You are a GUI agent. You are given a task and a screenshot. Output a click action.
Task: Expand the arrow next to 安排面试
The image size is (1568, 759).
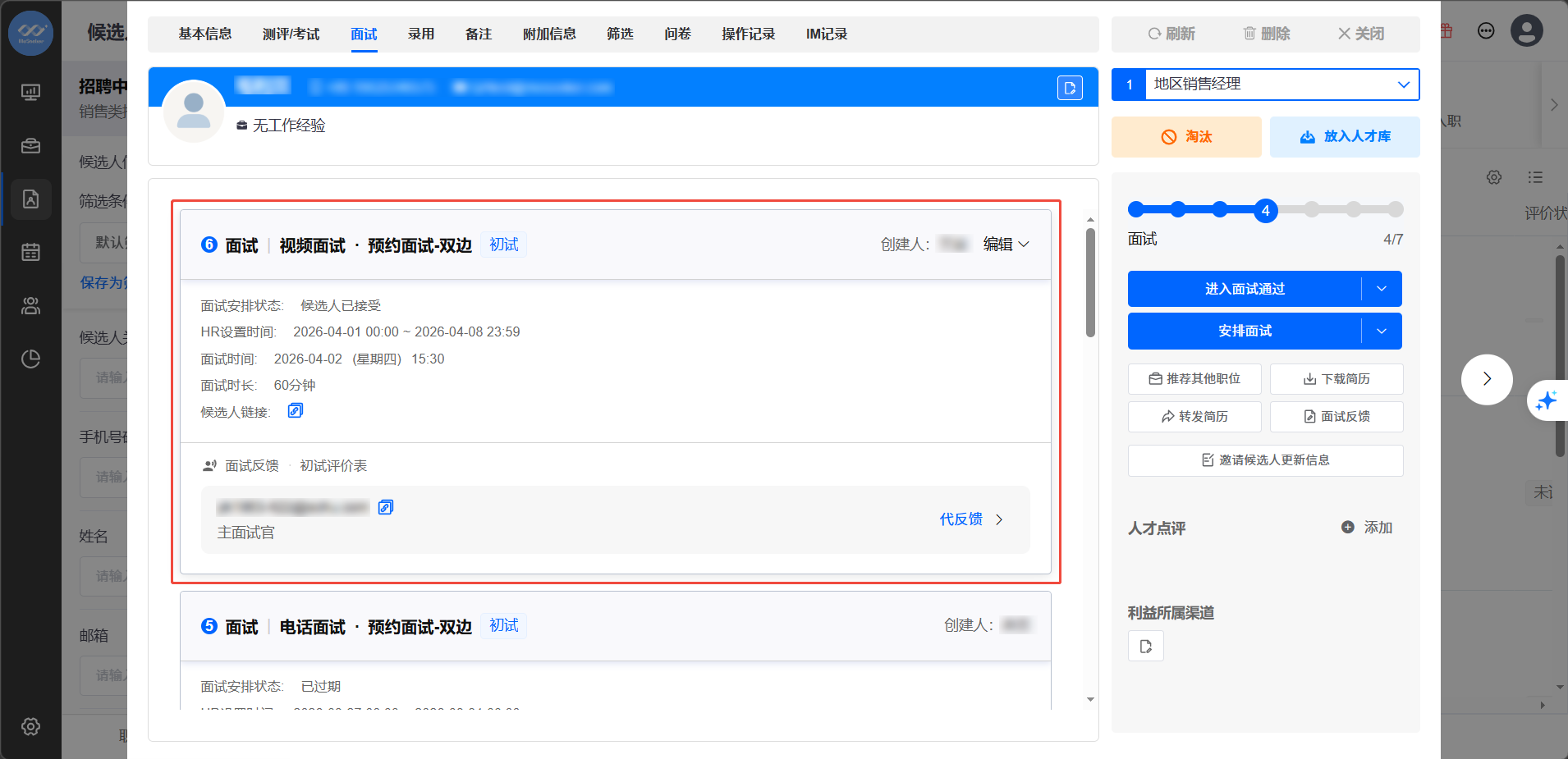[1382, 331]
